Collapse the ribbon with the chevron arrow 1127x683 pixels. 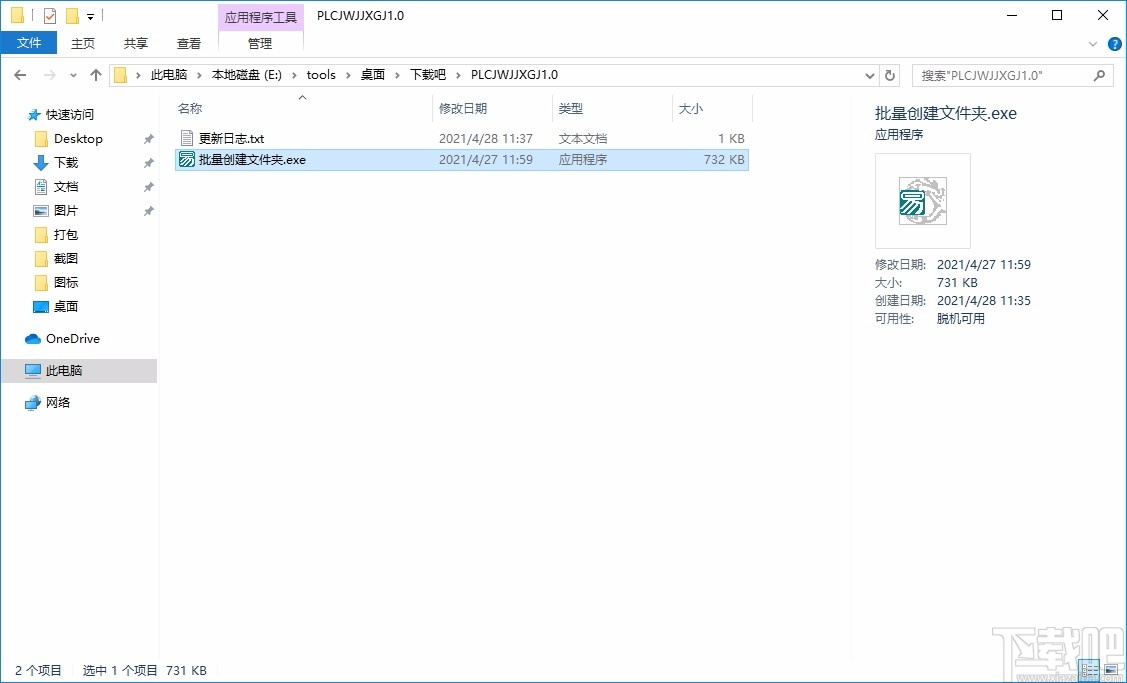(x=1093, y=43)
